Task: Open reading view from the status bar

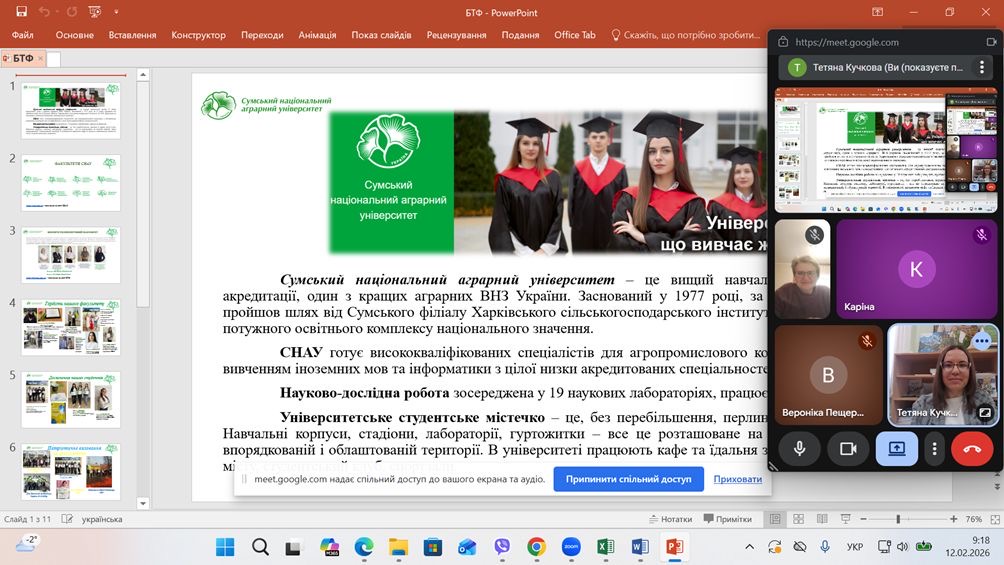Action: coord(820,519)
